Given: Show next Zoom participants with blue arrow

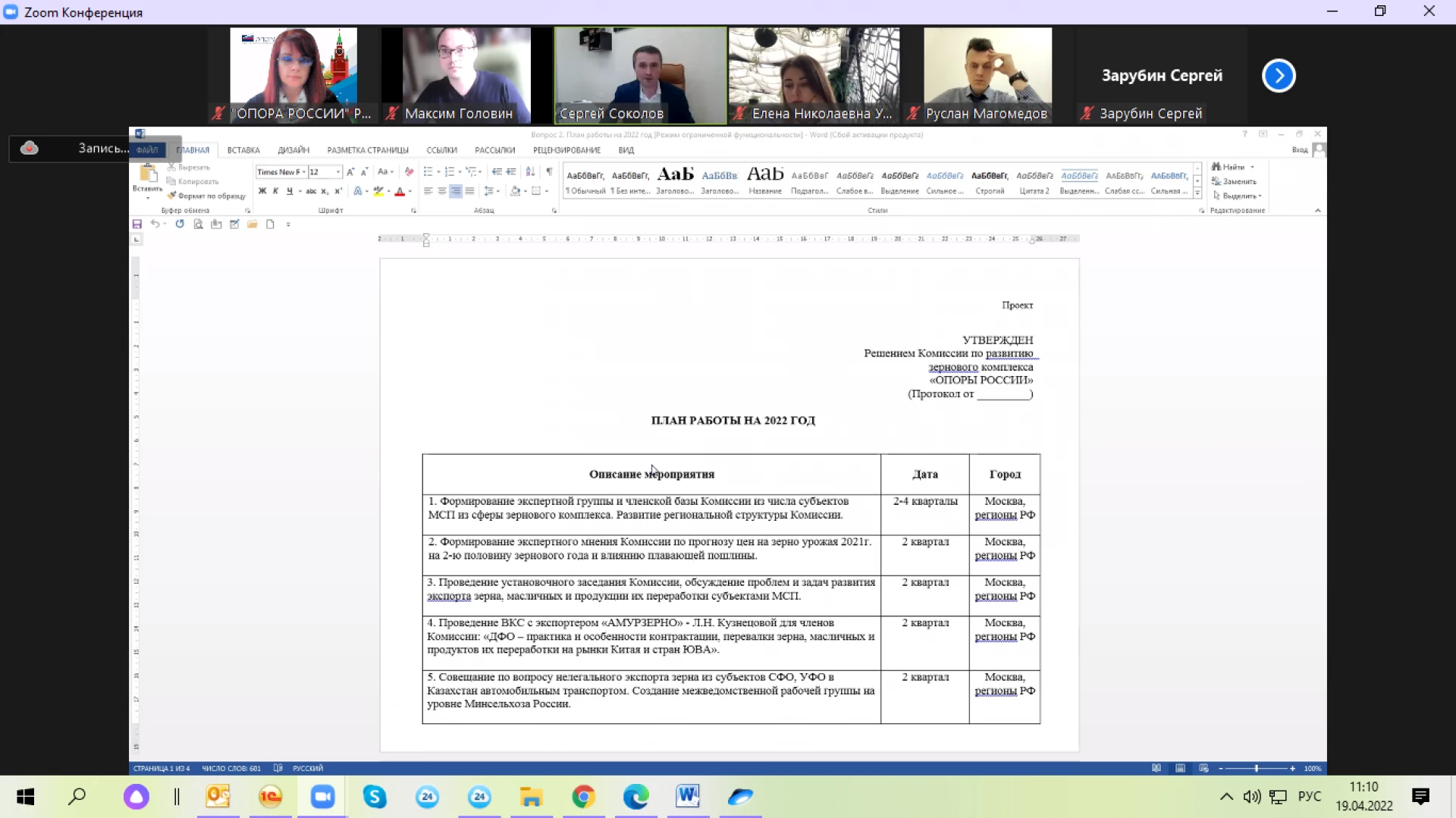Looking at the screenshot, I should click(x=1279, y=75).
